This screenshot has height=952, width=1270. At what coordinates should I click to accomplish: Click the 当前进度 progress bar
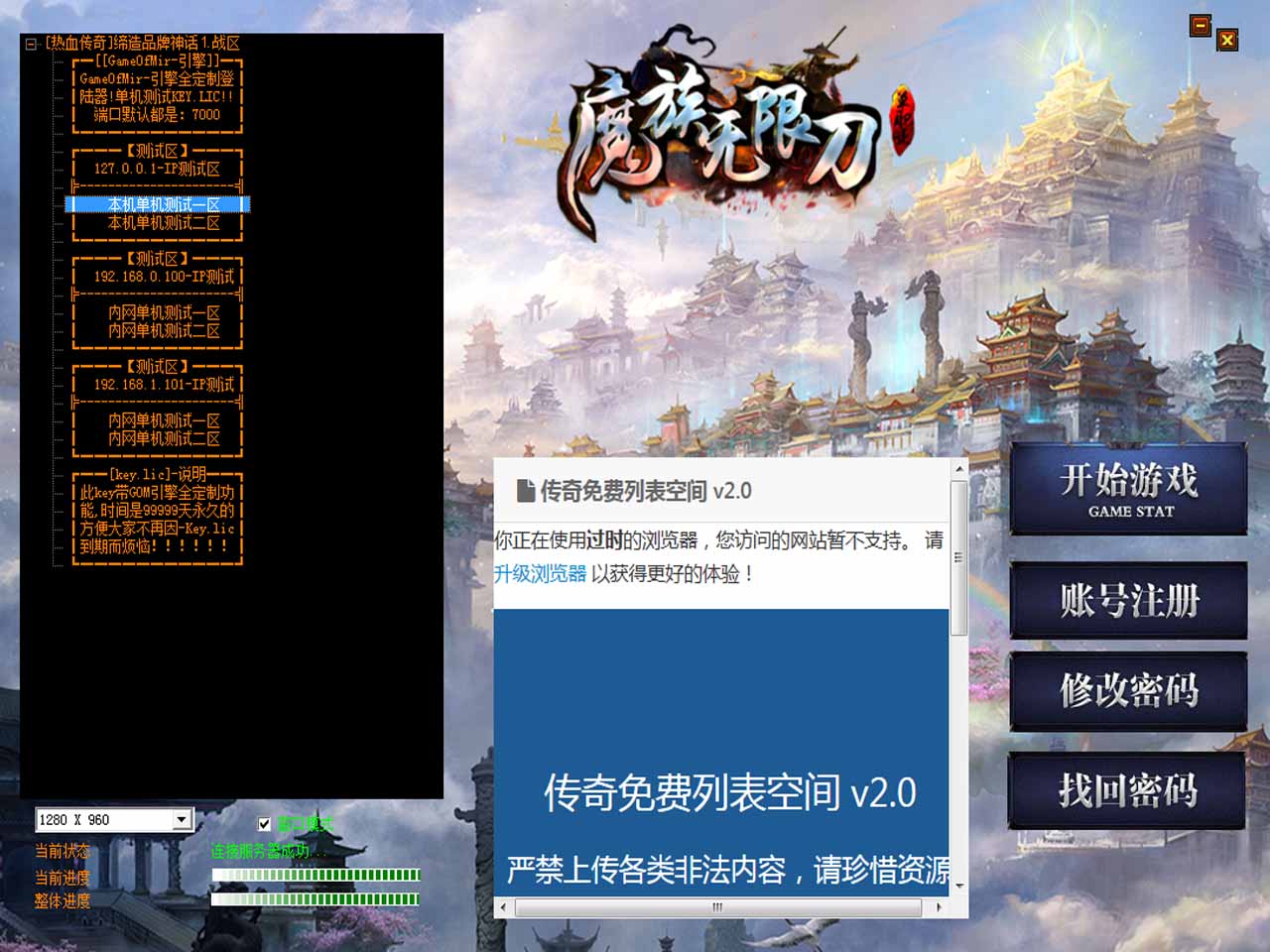(x=317, y=875)
